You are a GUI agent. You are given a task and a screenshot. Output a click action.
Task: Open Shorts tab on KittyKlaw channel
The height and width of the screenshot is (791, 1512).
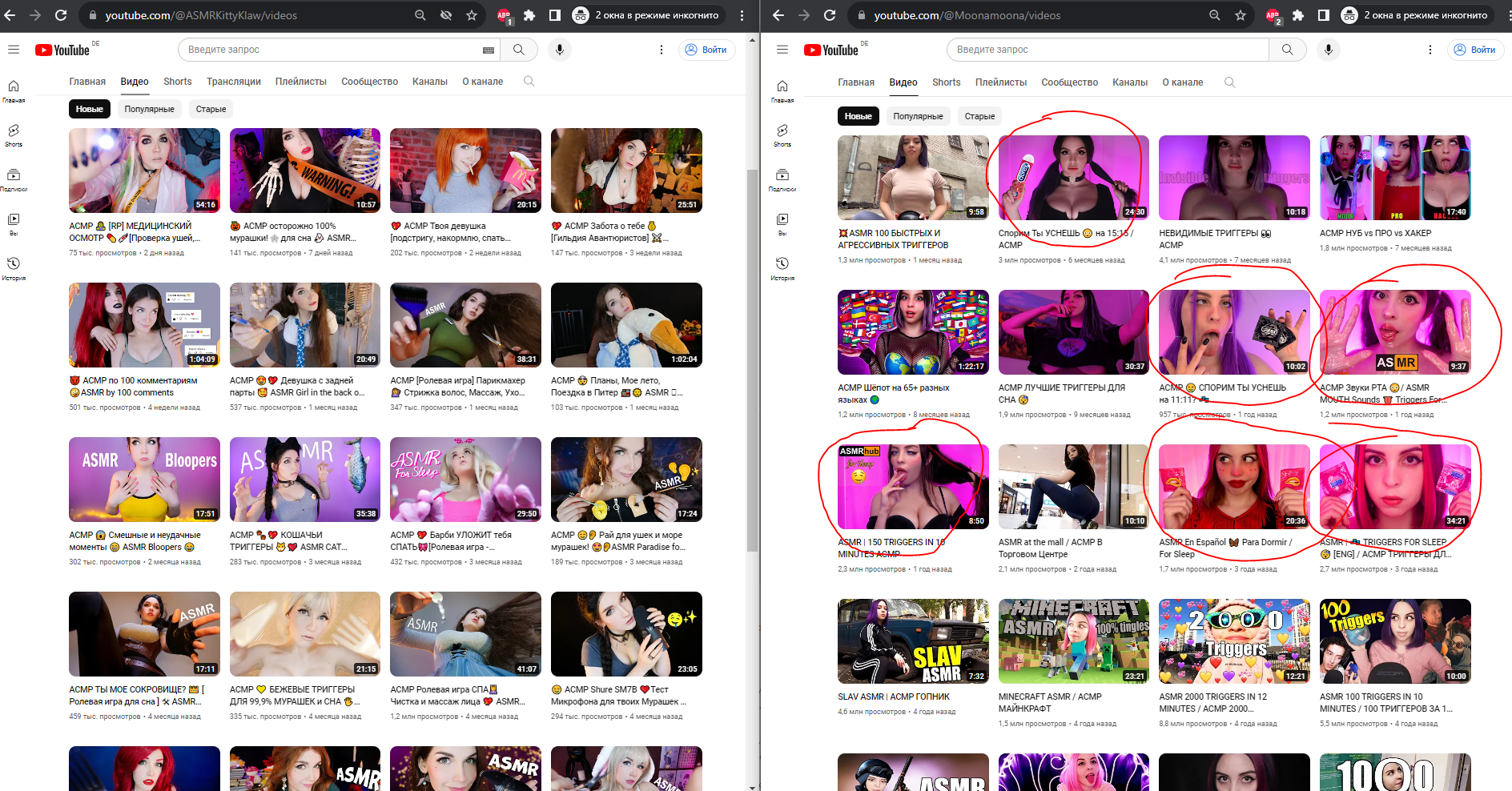(178, 82)
